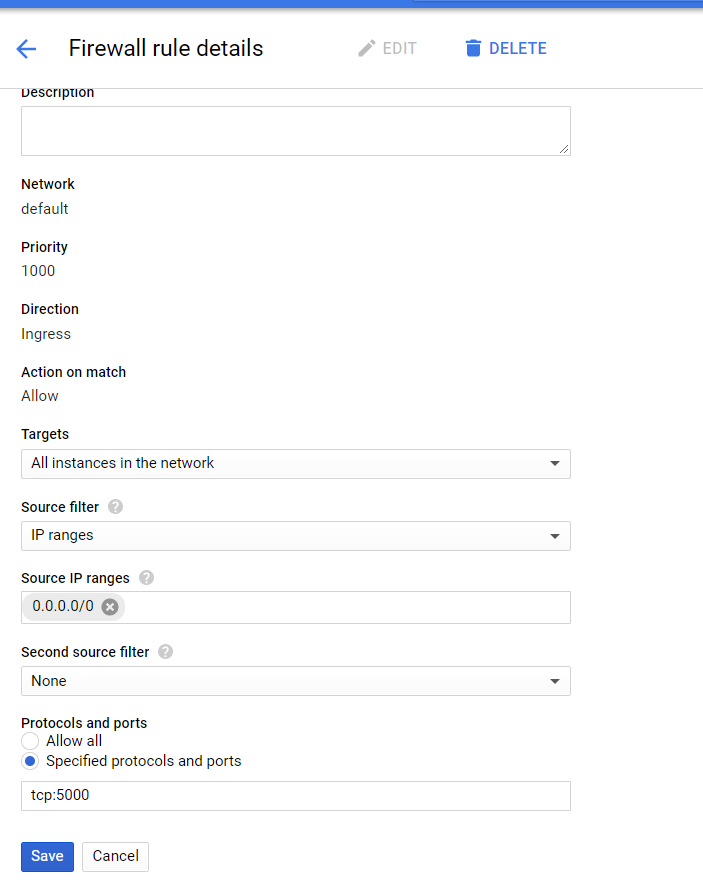Remove the 0.0.0.0/0 IP range chip
The image size is (703, 881).
tap(110, 607)
